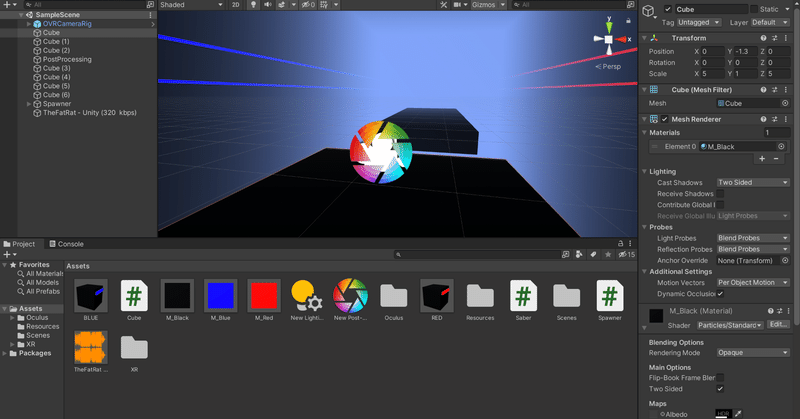Viewport: 800px width, 419px height.
Task: Click the scene orientation gizmo cube
Action: (609, 39)
